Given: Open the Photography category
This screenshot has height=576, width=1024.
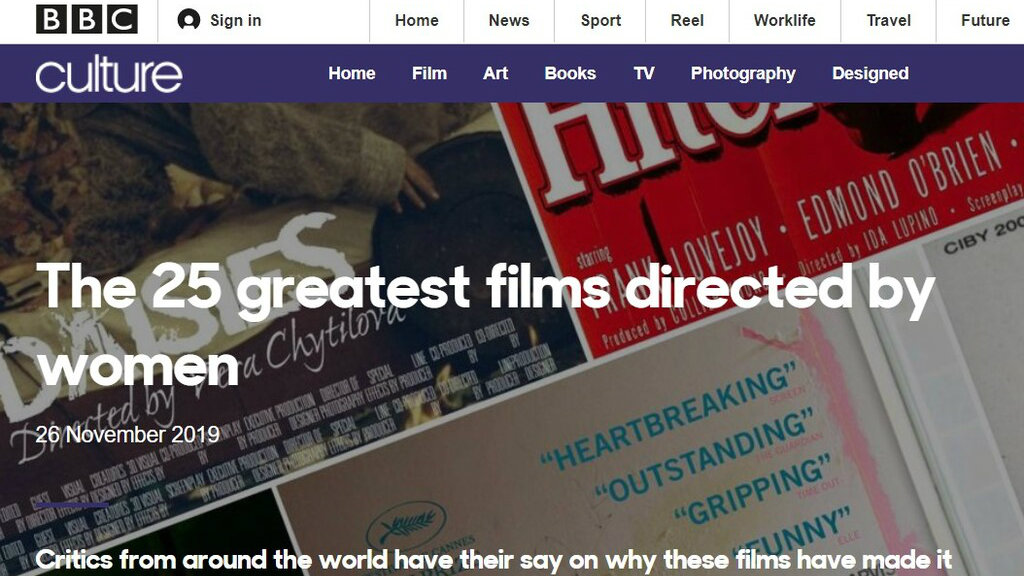Looking at the screenshot, I should coord(743,74).
